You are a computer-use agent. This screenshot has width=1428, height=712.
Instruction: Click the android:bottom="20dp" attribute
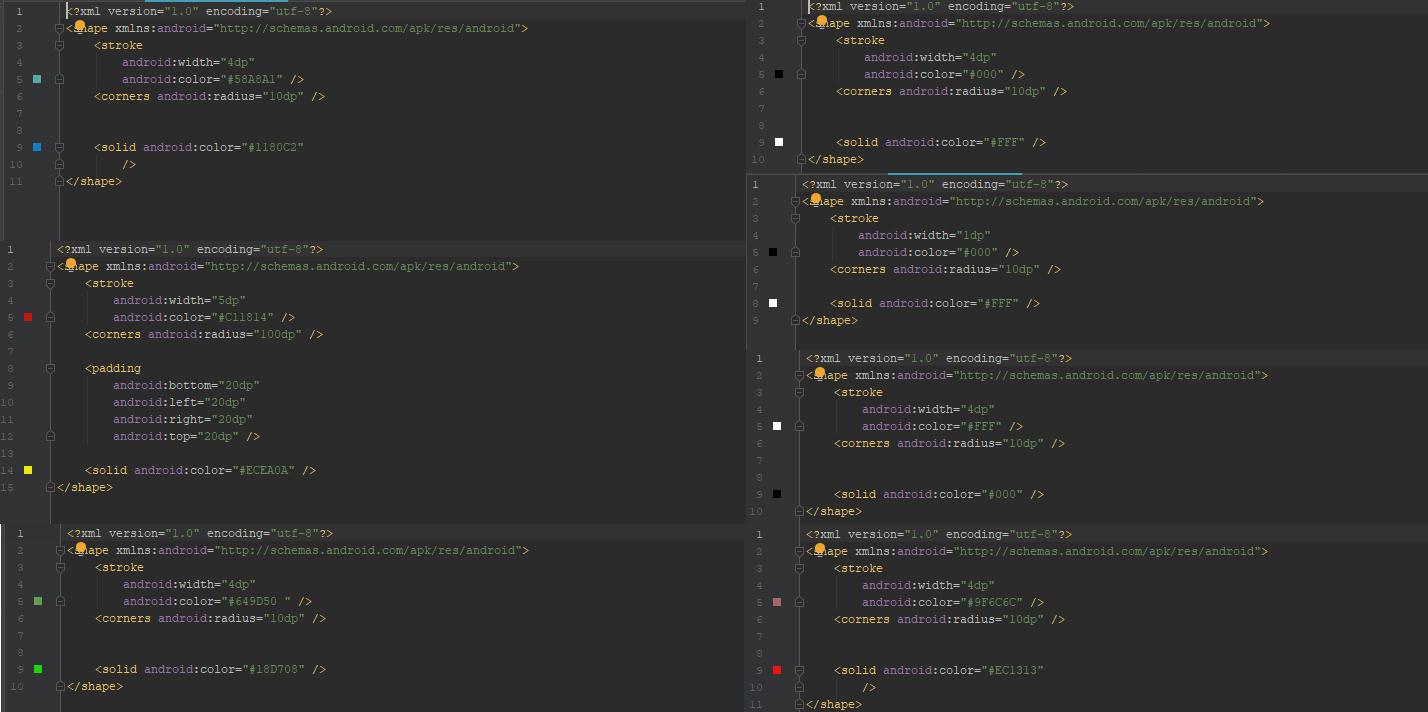[x=186, y=385]
